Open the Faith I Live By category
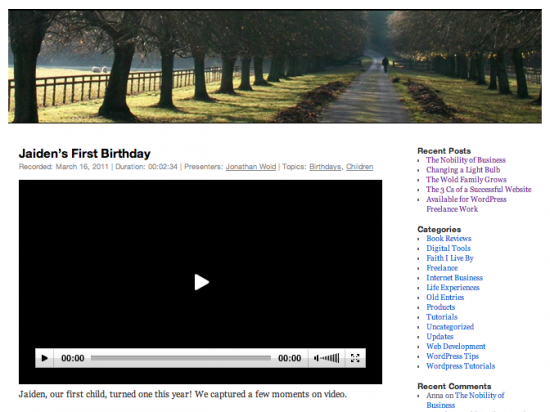 [450, 258]
